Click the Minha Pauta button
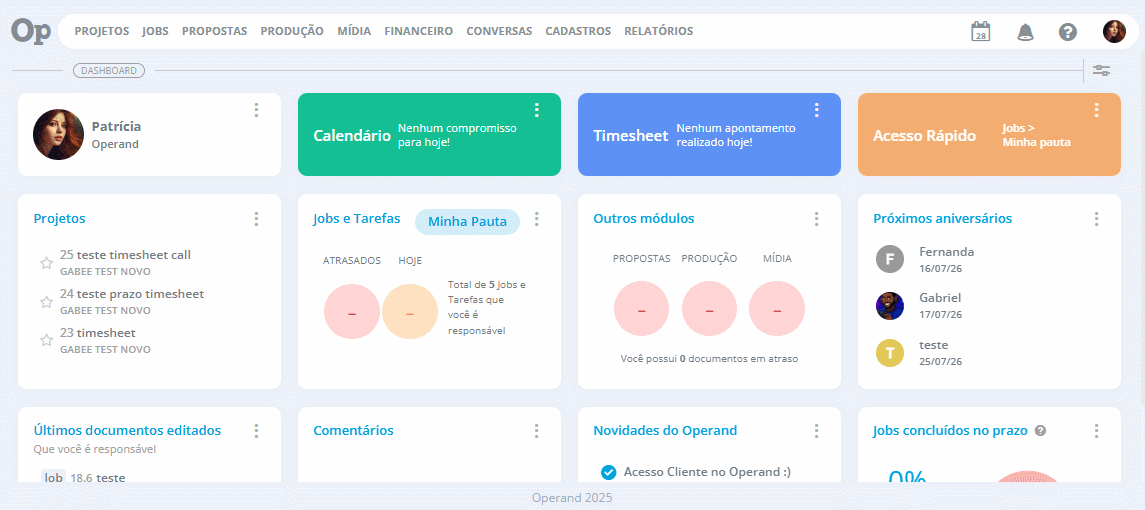 467,222
